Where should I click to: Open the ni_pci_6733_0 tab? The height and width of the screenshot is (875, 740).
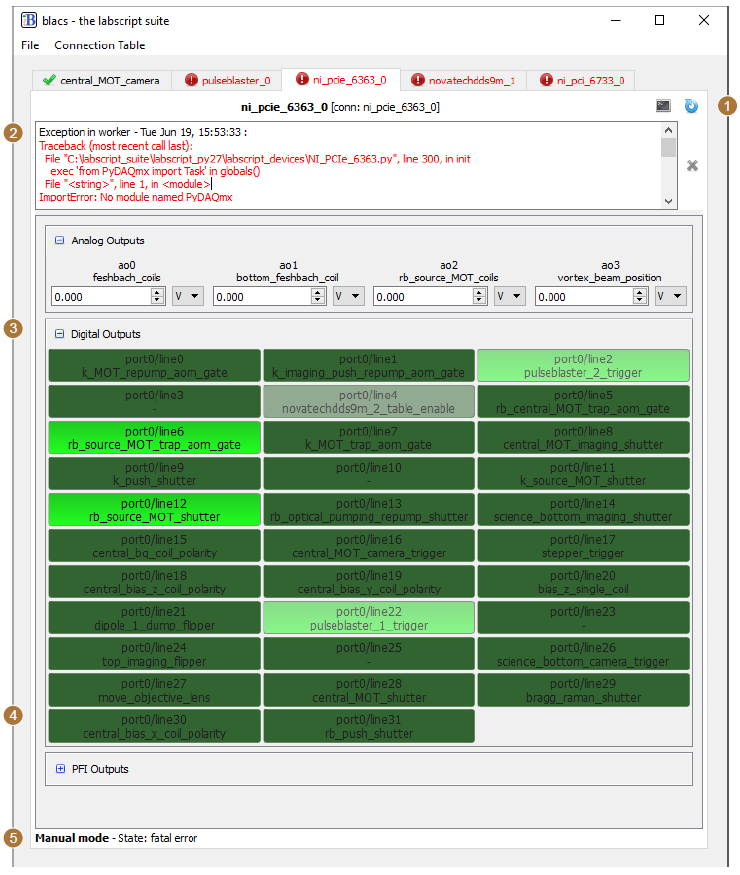click(x=582, y=80)
